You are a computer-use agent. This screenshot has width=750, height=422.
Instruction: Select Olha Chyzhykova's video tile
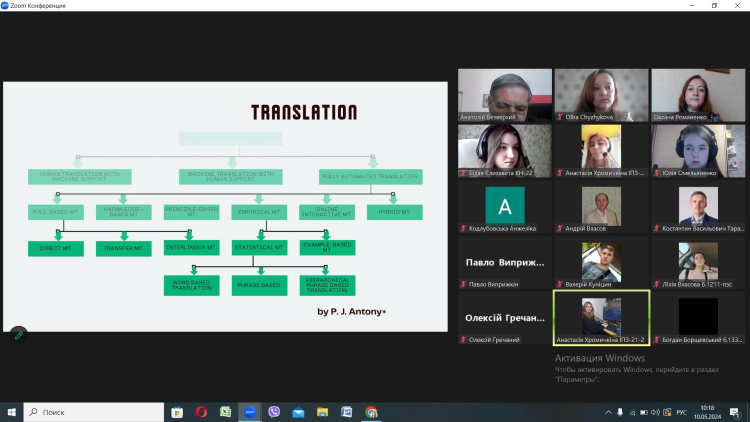(x=602, y=94)
